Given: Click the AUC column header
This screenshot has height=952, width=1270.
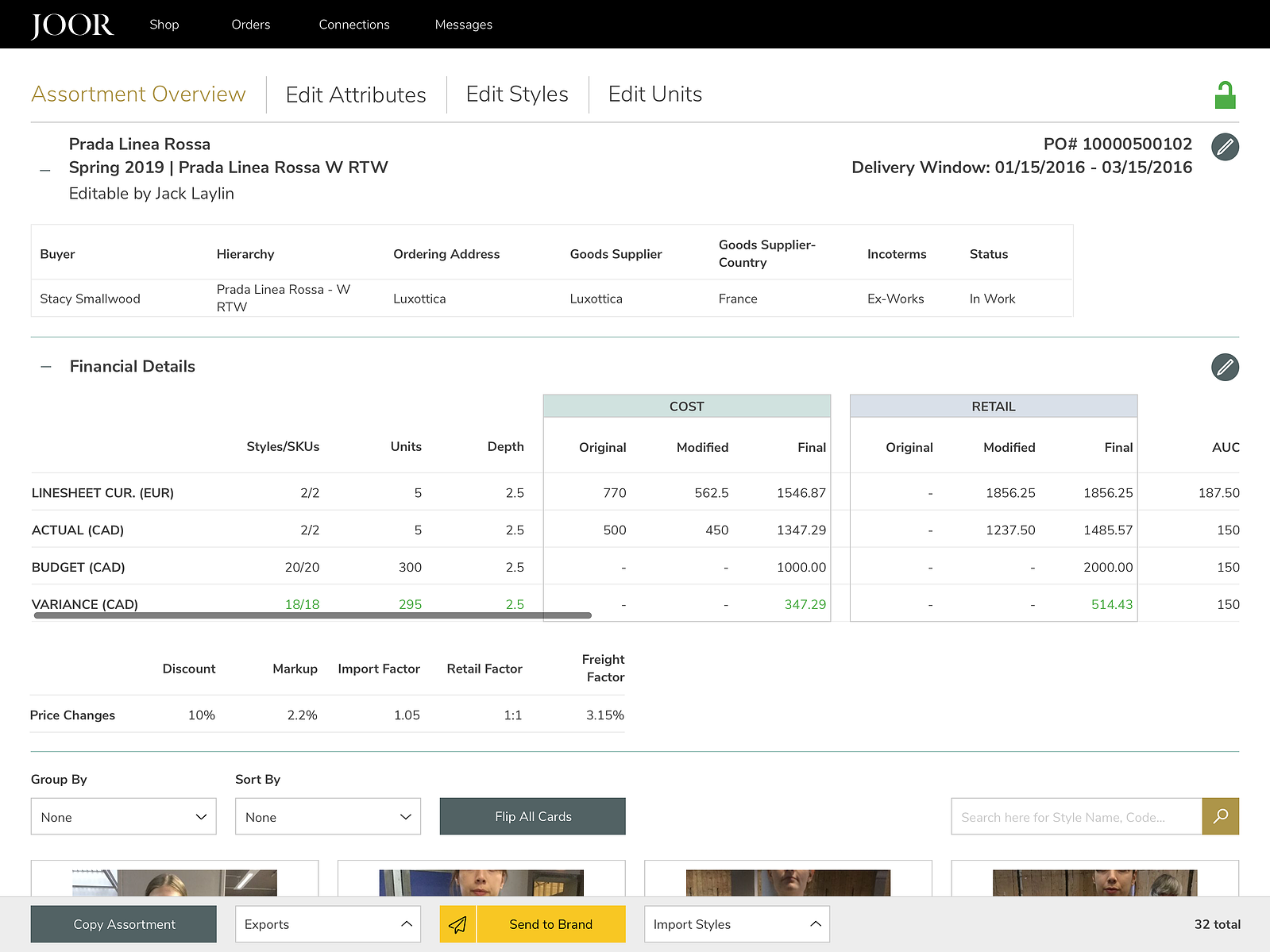Looking at the screenshot, I should pyautogui.click(x=1226, y=447).
